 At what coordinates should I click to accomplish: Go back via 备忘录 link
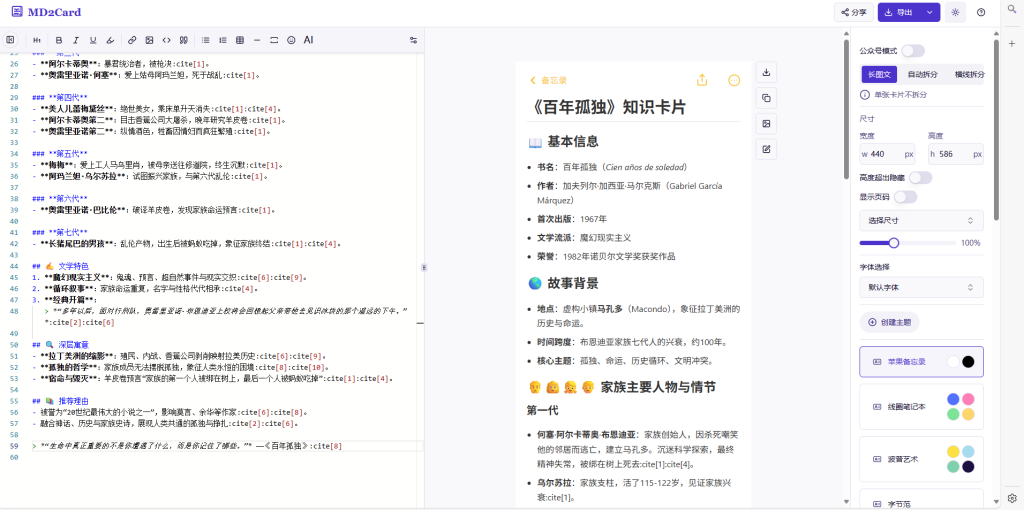tap(549, 80)
